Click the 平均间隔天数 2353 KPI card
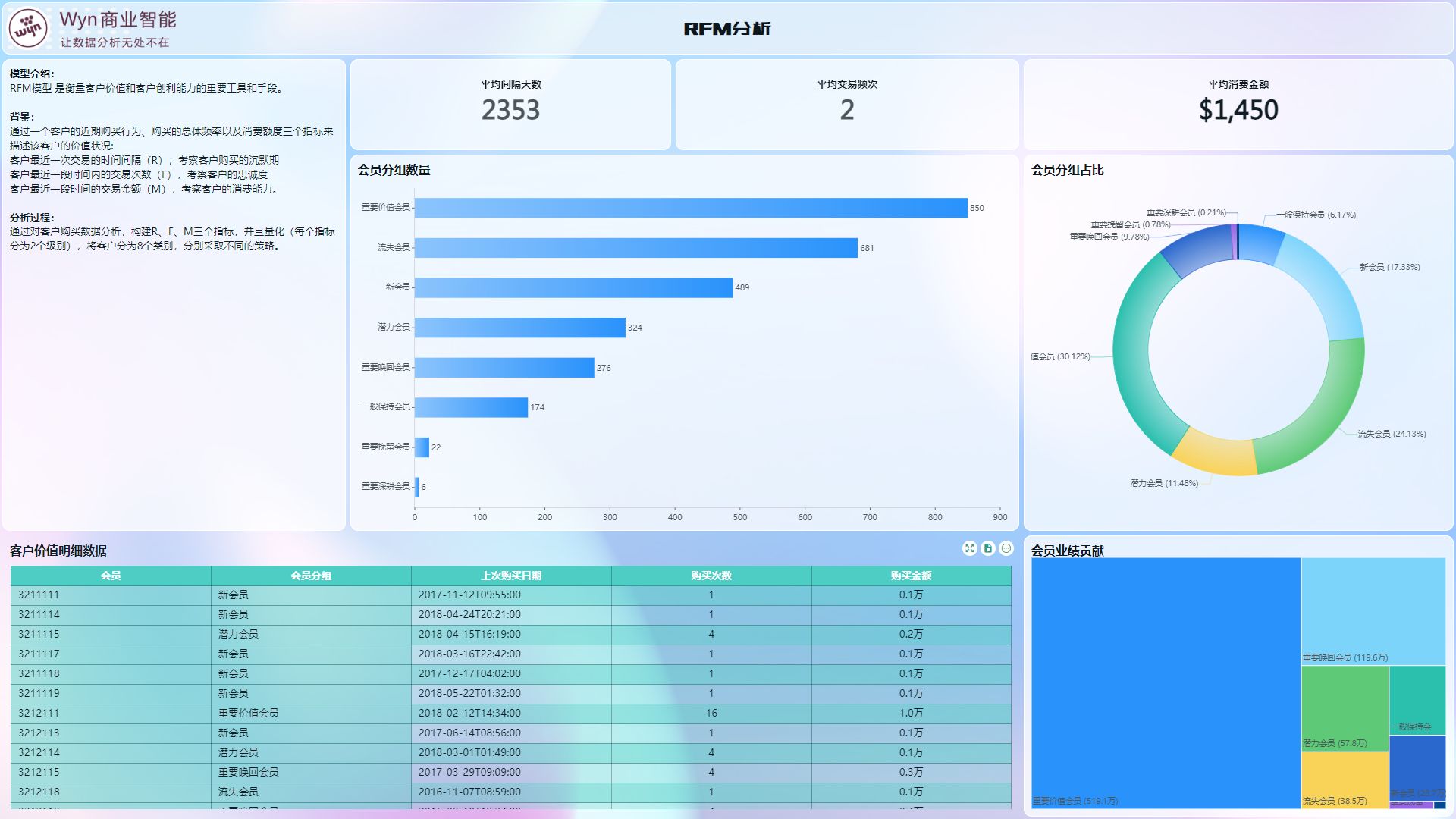Image resolution: width=1456 pixels, height=819 pixels. tap(510, 105)
